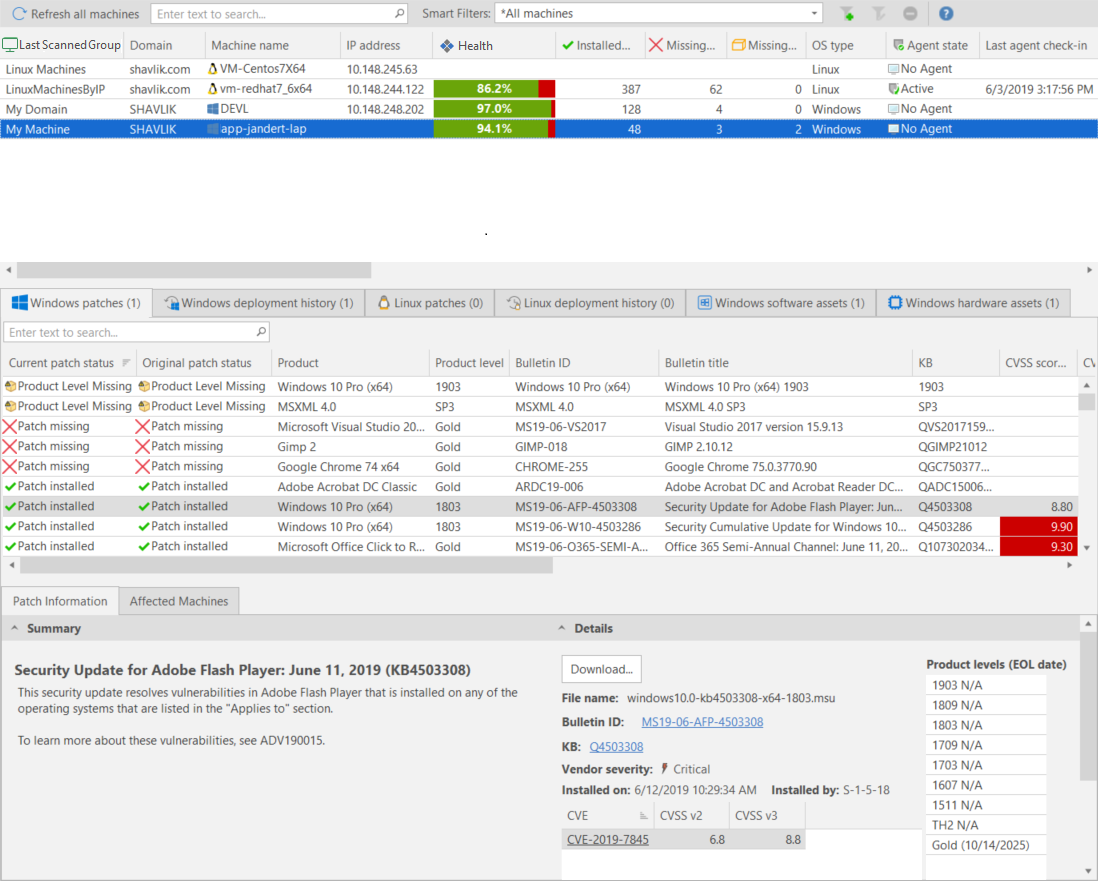Click the 9.30 CVSS score cell
The width and height of the screenshot is (1098, 881).
pyautogui.click(x=1038, y=547)
